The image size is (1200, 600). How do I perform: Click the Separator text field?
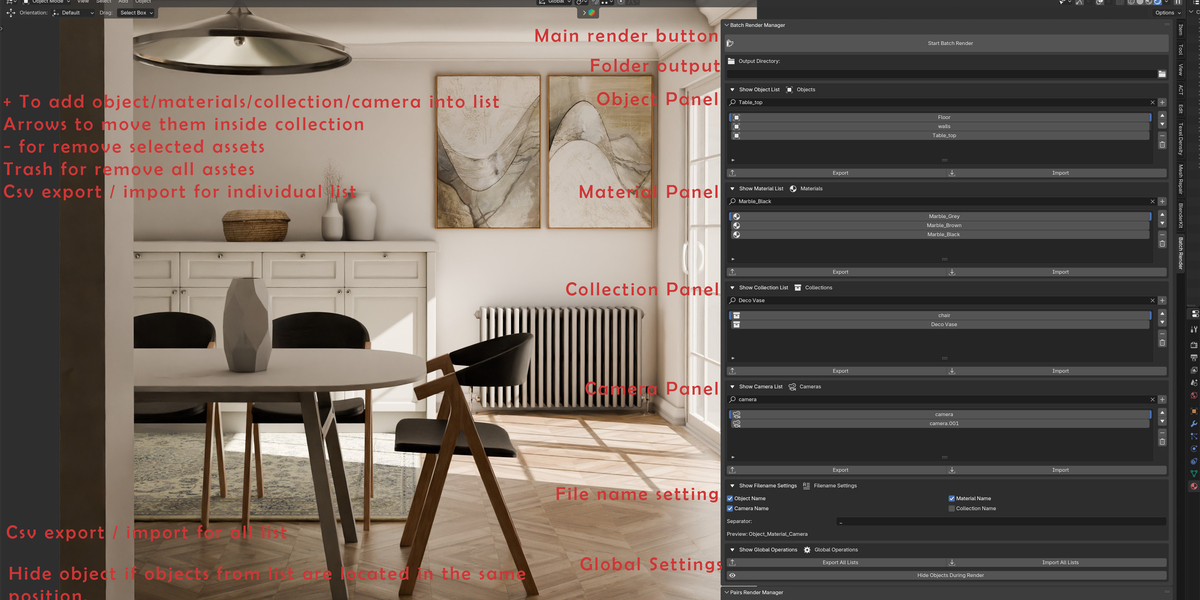pos(1001,522)
